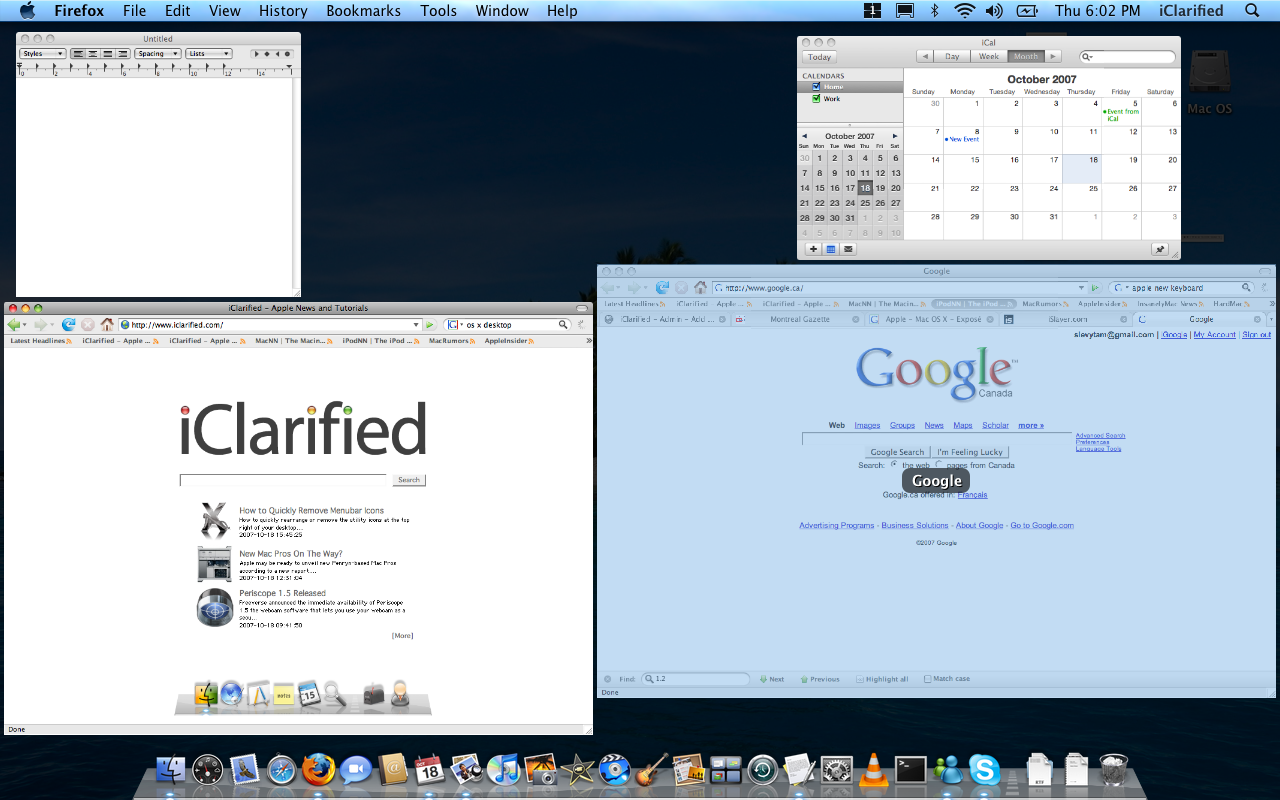Open back history dropdown in iClarified window
1280x800 pixels.
click(x=27, y=325)
